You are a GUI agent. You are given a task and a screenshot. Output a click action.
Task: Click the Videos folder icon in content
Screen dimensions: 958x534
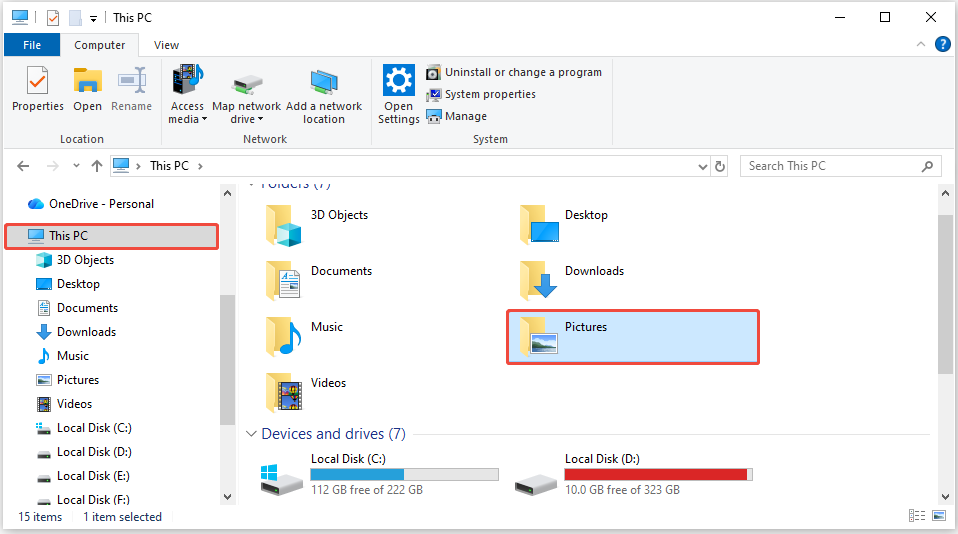coord(284,392)
